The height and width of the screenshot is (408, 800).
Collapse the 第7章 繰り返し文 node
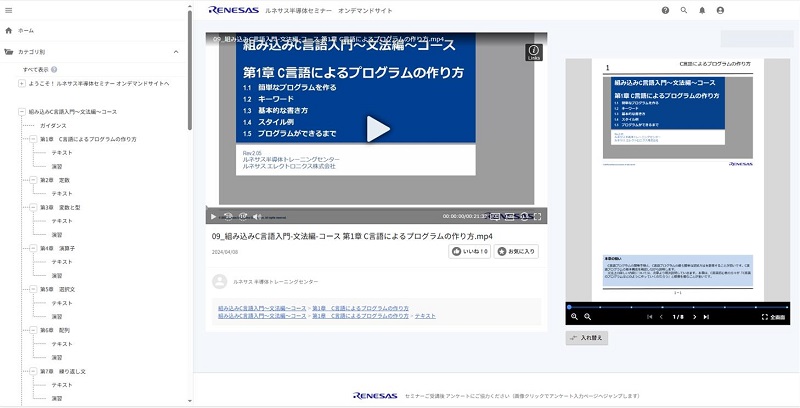click(33, 371)
